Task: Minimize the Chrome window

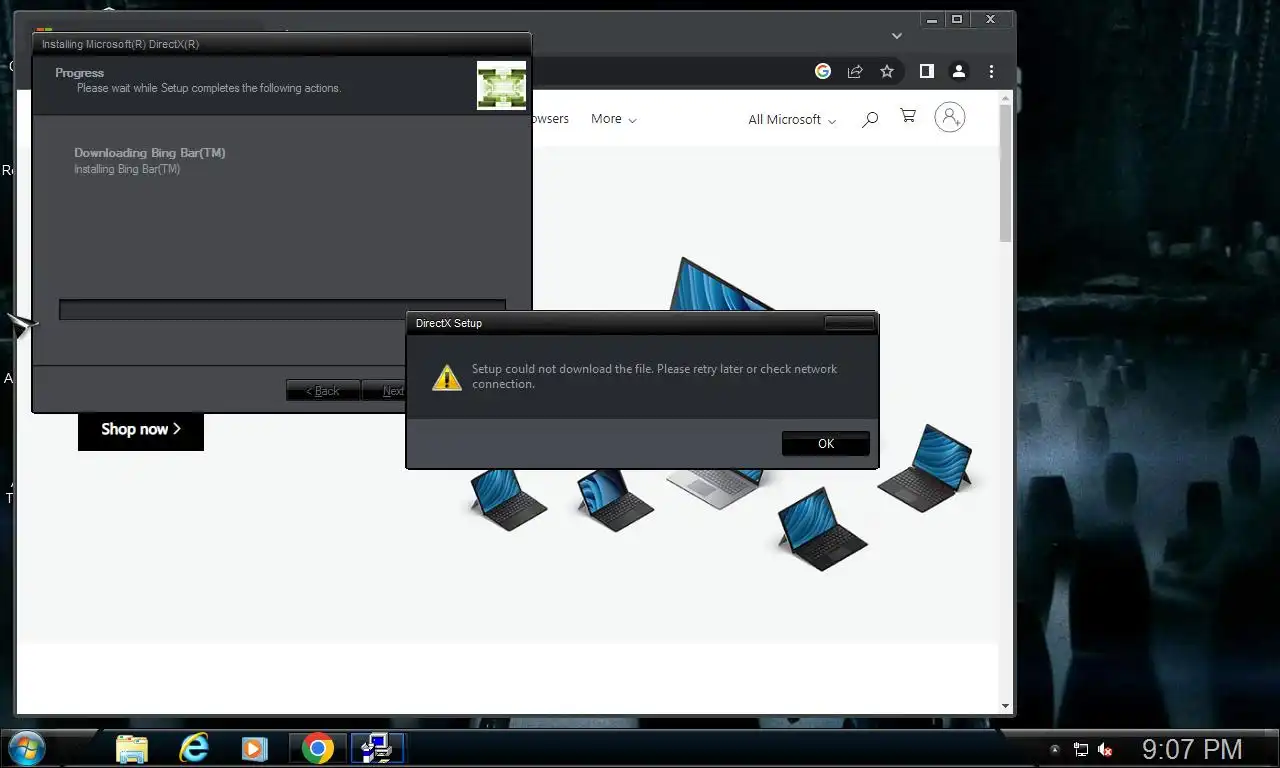Action: coord(932,19)
